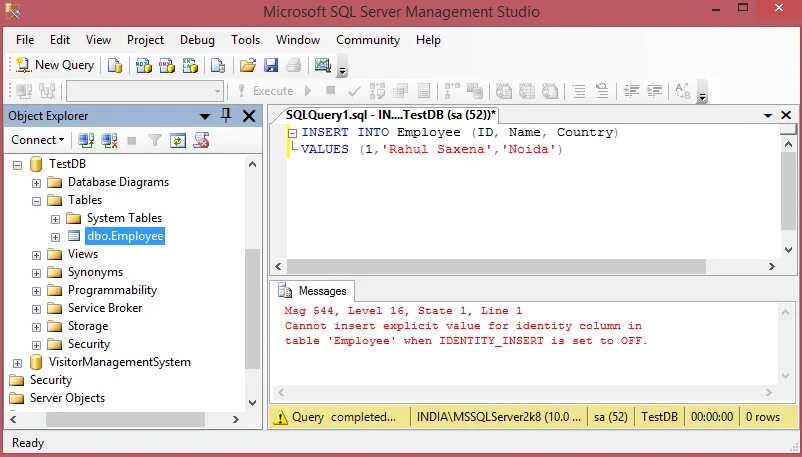Click Decrease Indent icon
Screen dimensions: 802x457
(632, 91)
